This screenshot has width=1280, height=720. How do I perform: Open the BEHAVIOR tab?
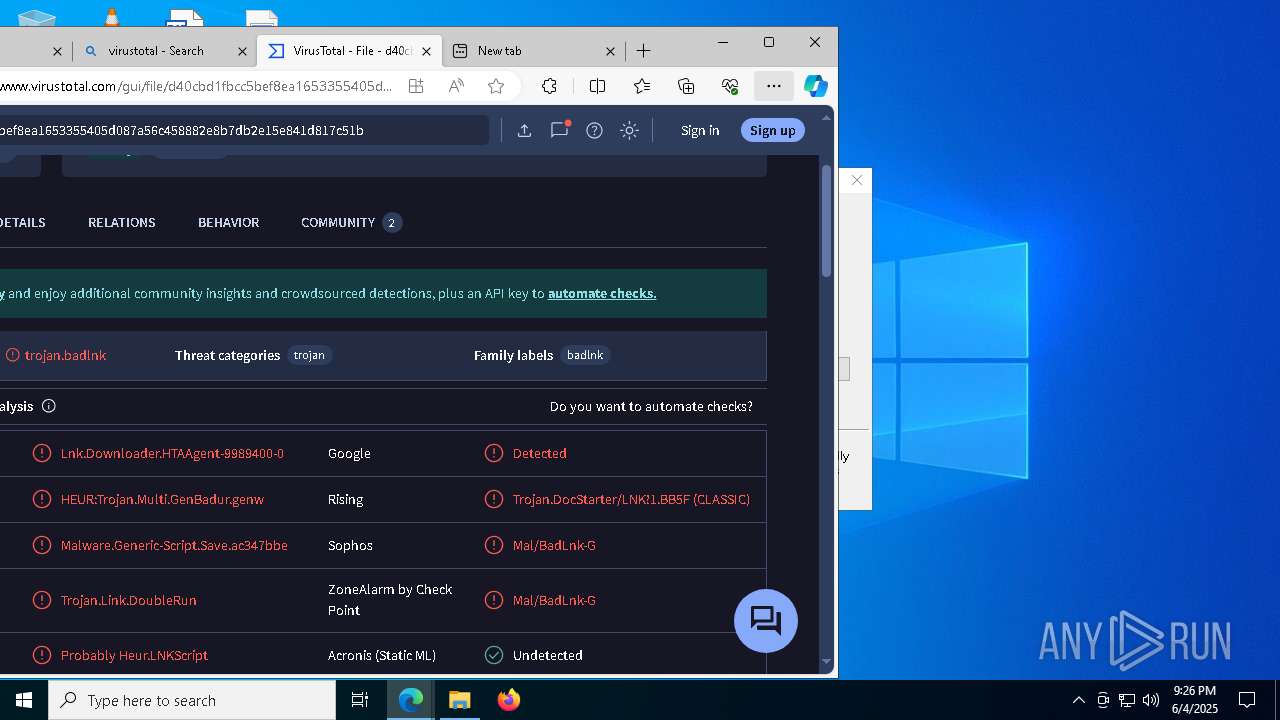228,222
